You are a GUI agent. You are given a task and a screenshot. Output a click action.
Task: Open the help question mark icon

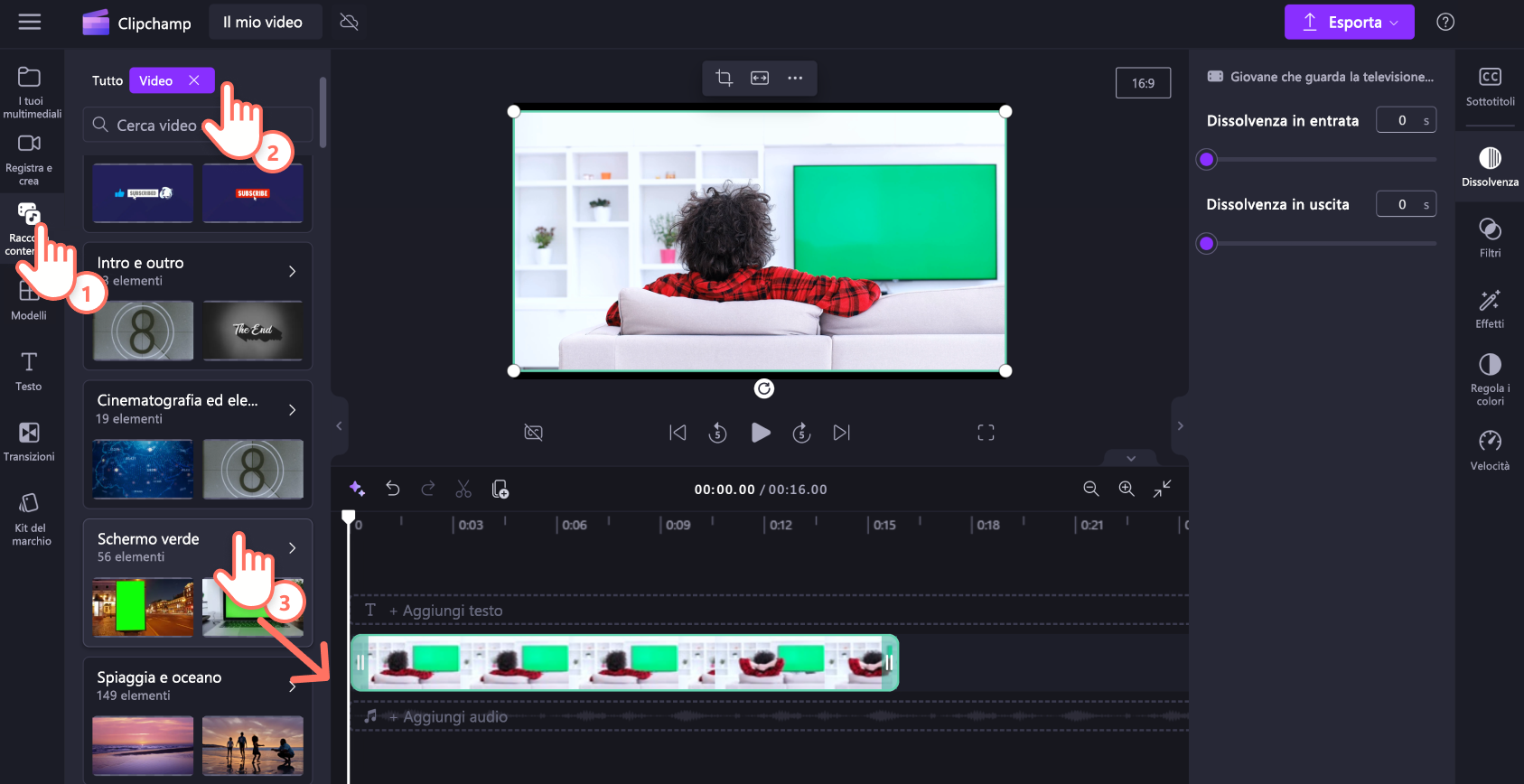[x=1445, y=22]
